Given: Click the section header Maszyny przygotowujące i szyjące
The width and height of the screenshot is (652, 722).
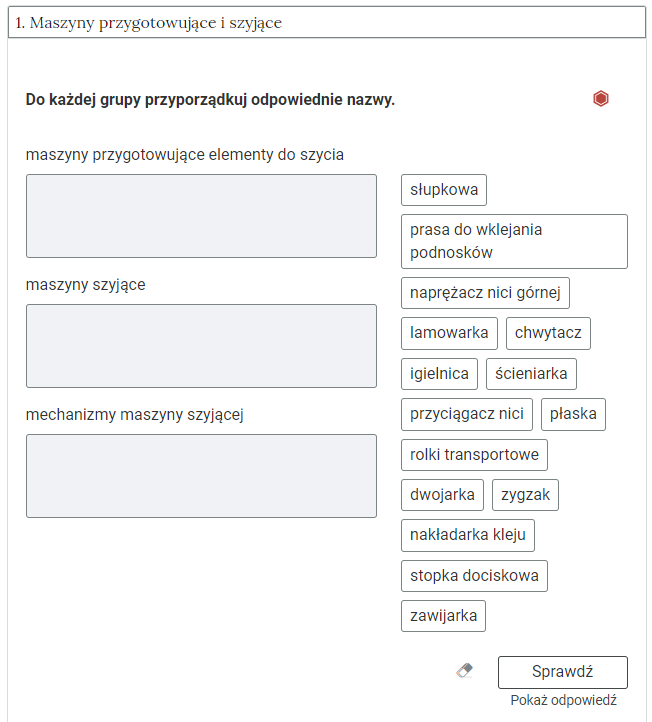Looking at the screenshot, I should (x=326, y=23).
